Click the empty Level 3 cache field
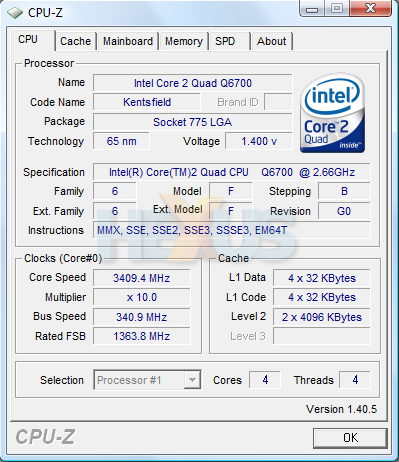 (x=322, y=336)
